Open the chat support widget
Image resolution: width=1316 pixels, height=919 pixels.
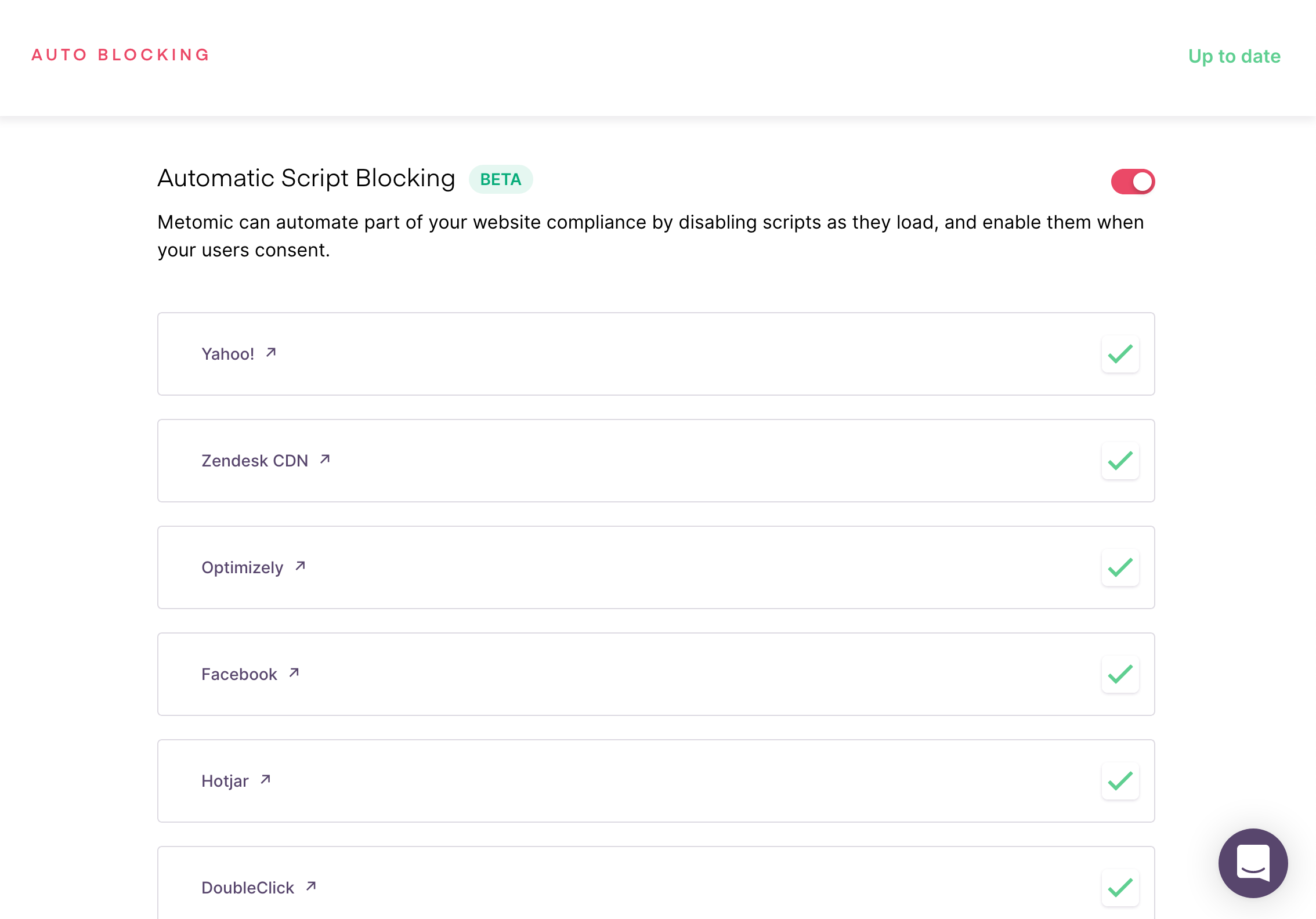click(1253, 863)
